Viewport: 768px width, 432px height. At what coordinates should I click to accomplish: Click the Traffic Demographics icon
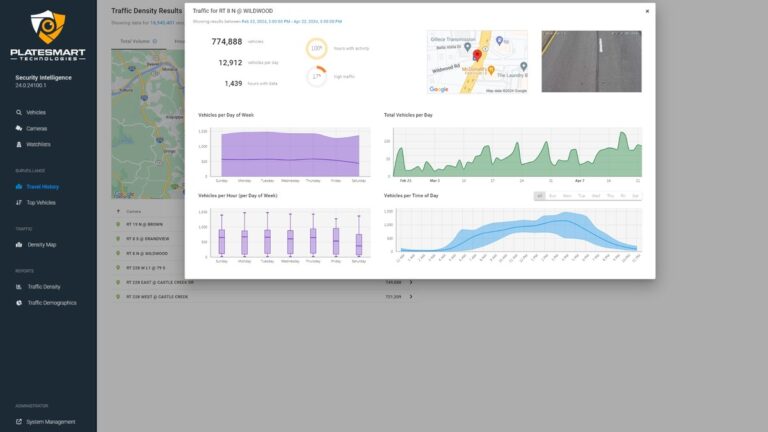tap(19, 302)
